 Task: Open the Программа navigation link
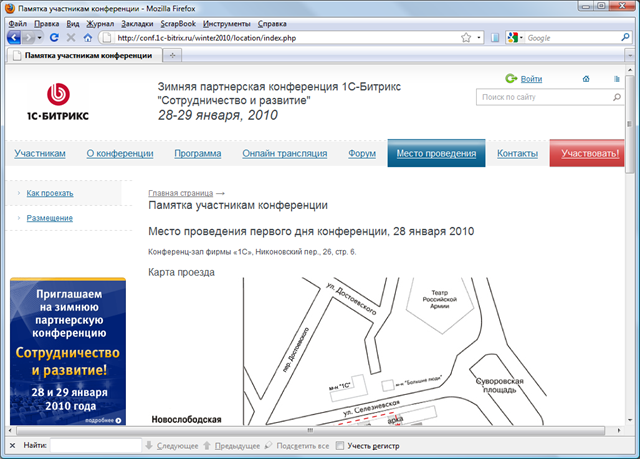pyautogui.click(x=198, y=153)
